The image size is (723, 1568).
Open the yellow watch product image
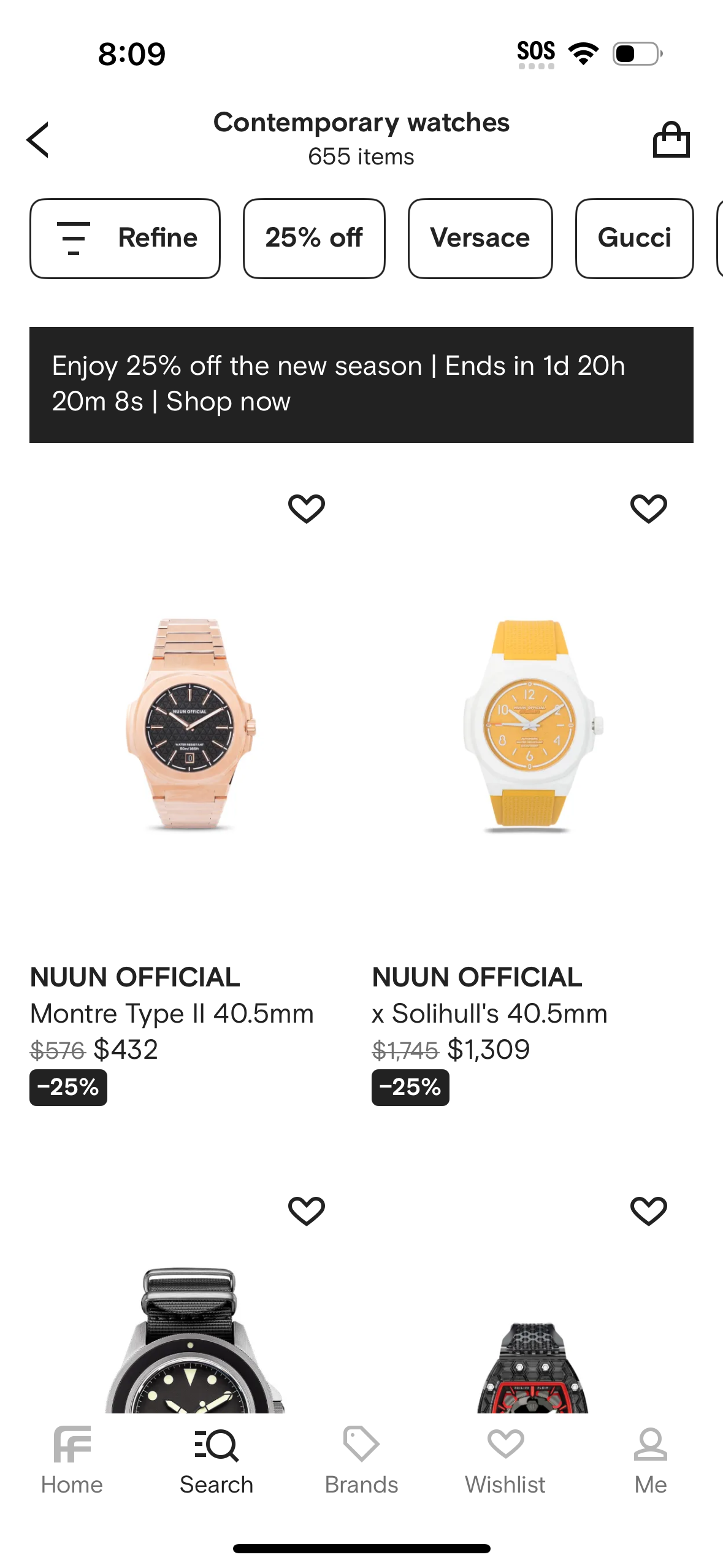[x=531, y=724]
